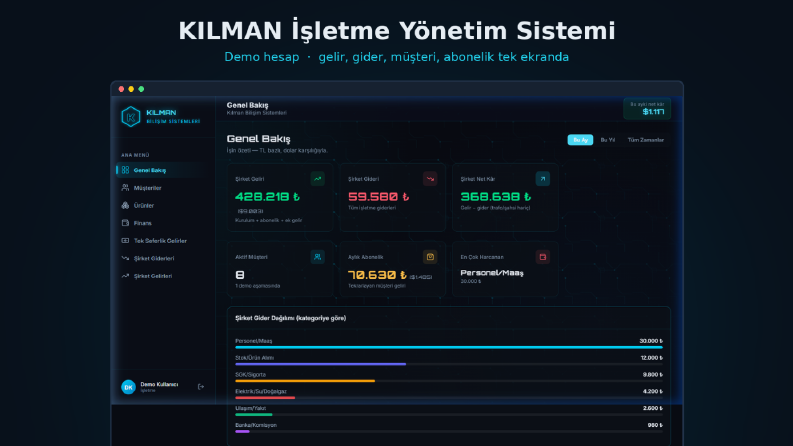Click the green window maximize dot
Screen dimensions: 793x446
coord(141,89)
